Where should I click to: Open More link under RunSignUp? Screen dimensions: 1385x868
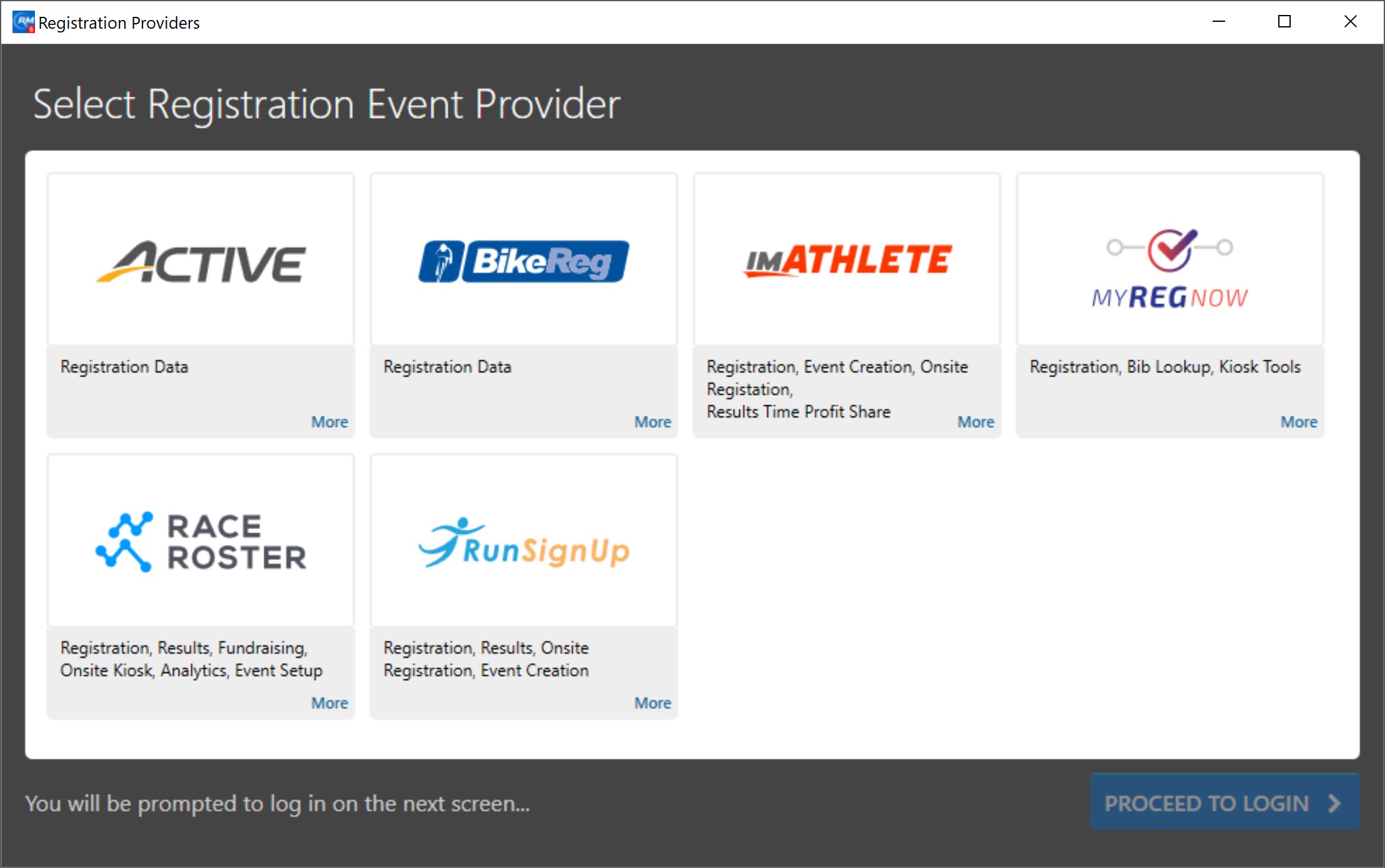pos(653,703)
